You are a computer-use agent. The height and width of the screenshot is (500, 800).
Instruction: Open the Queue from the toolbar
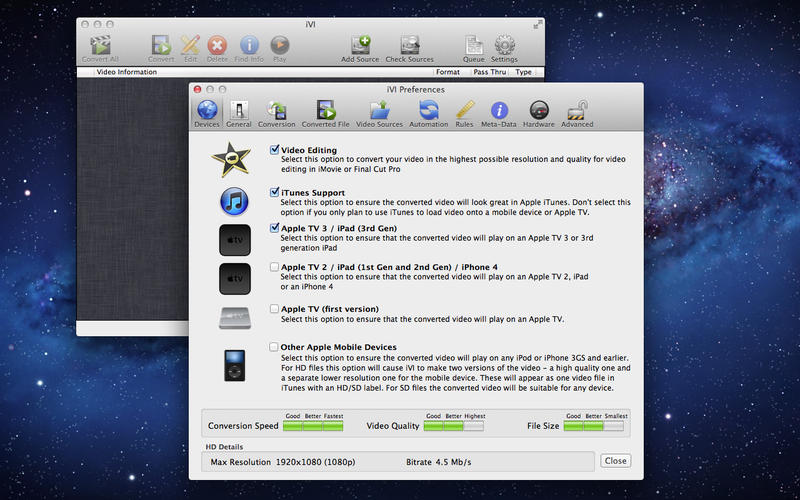tap(473, 46)
